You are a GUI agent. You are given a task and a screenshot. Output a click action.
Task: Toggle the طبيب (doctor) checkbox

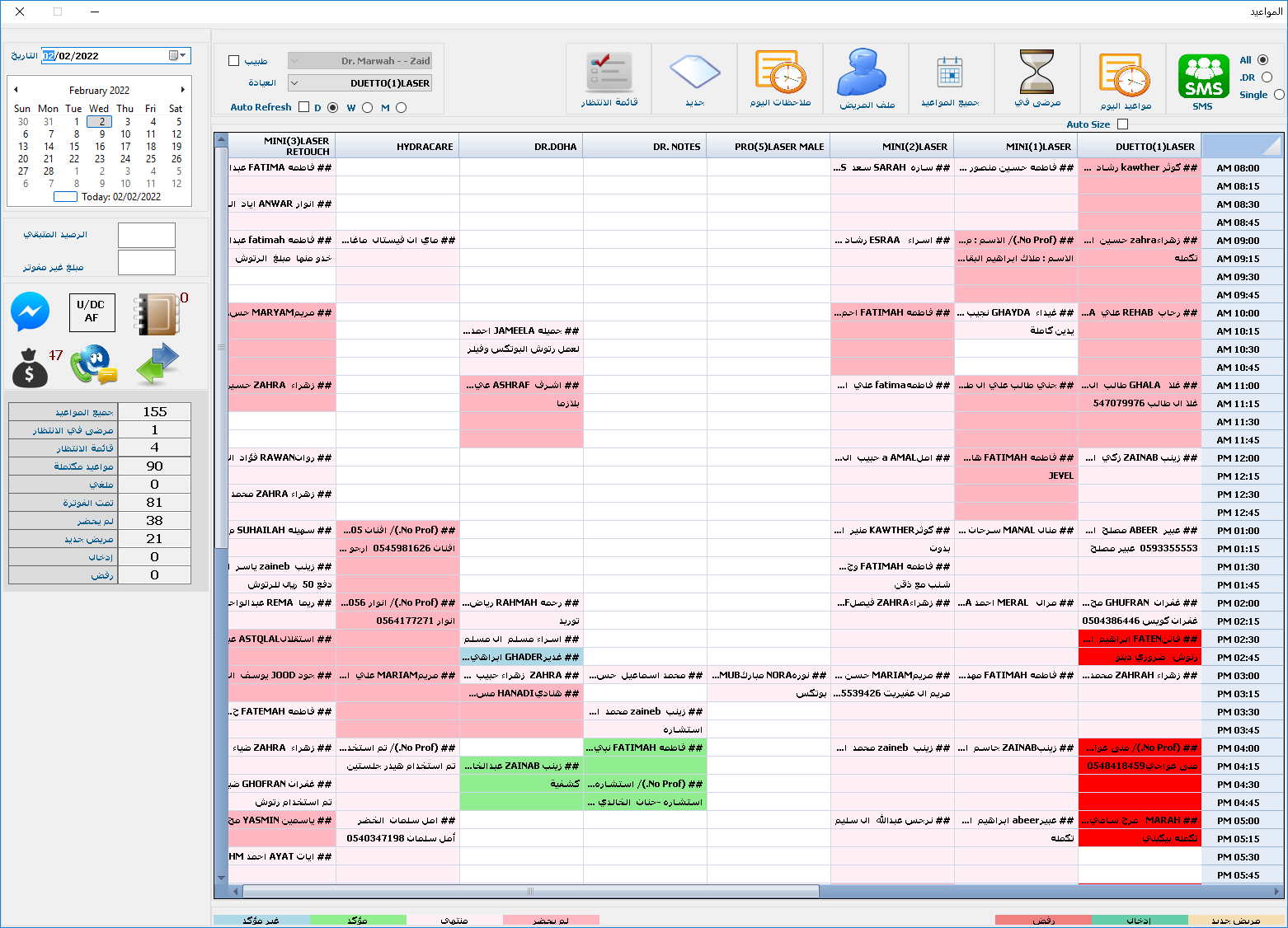tap(233, 61)
